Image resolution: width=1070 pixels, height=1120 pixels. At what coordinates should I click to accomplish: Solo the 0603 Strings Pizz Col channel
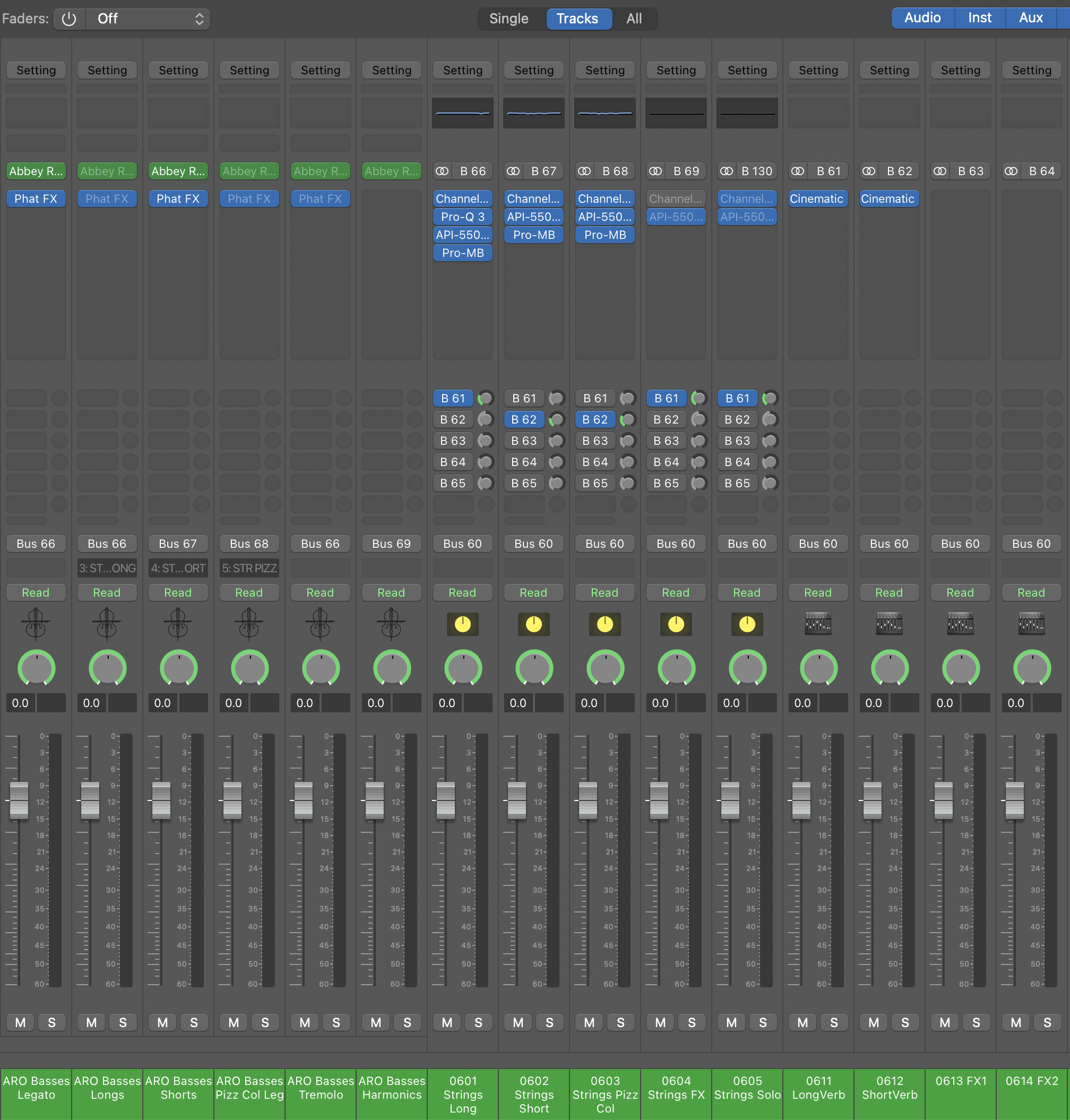pyautogui.click(x=620, y=1022)
